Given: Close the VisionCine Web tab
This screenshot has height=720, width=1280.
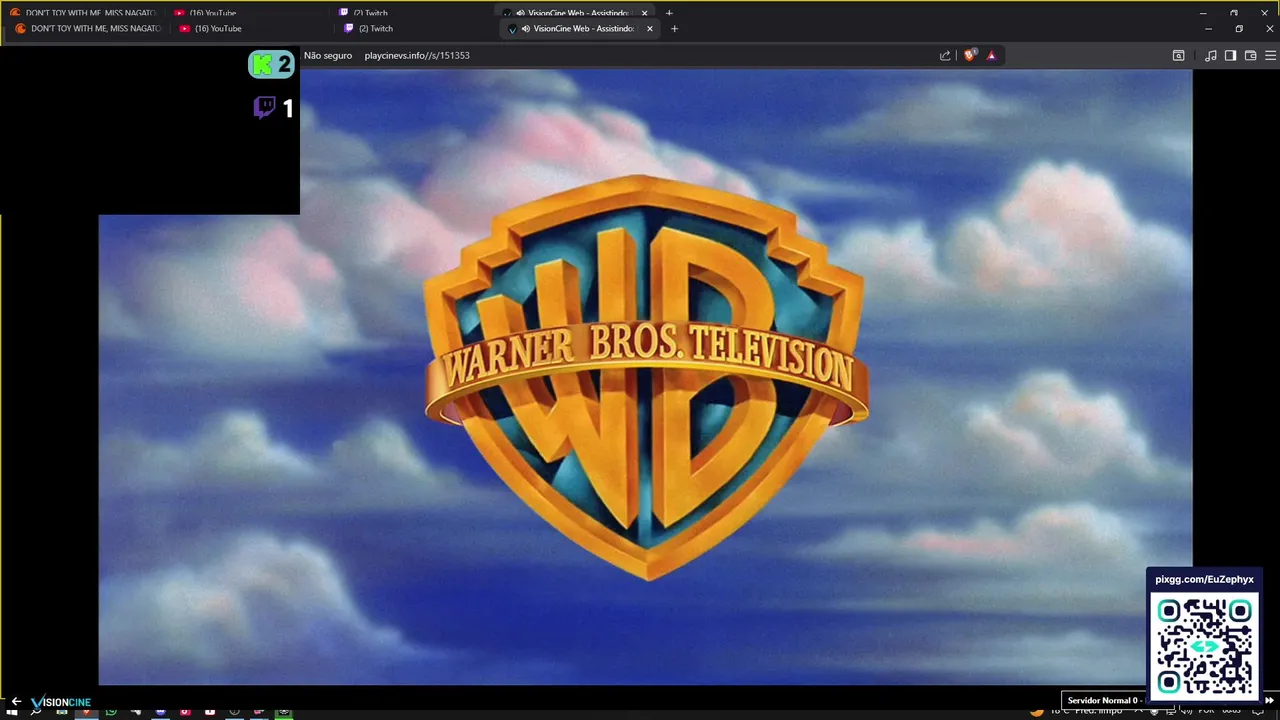Looking at the screenshot, I should (x=650, y=29).
